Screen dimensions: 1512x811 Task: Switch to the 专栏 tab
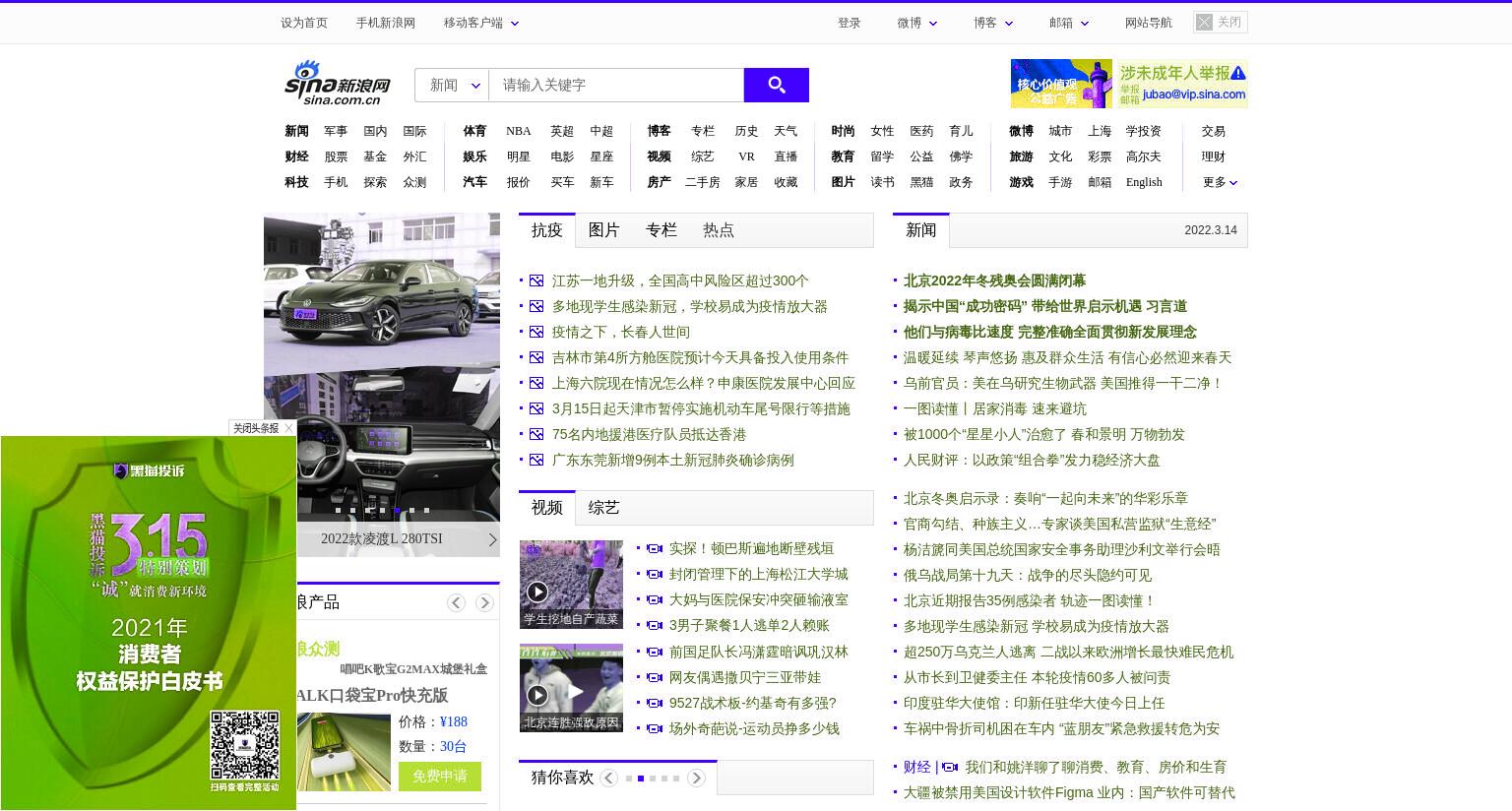pyautogui.click(x=661, y=230)
